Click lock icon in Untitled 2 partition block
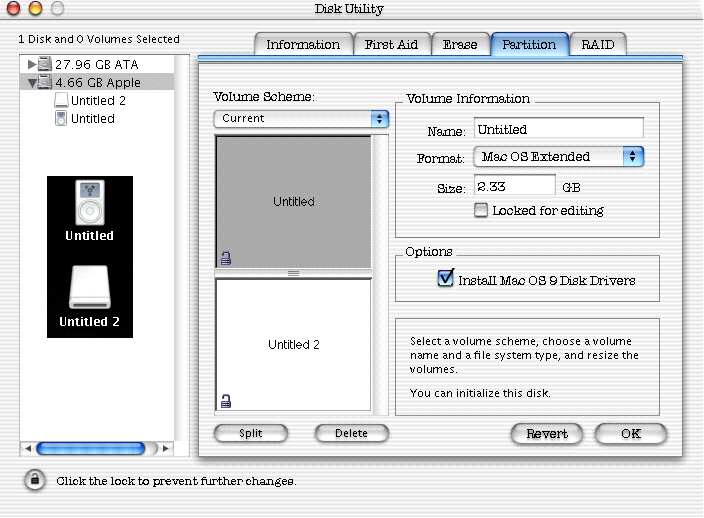This screenshot has height=518, width=704. [x=225, y=401]
